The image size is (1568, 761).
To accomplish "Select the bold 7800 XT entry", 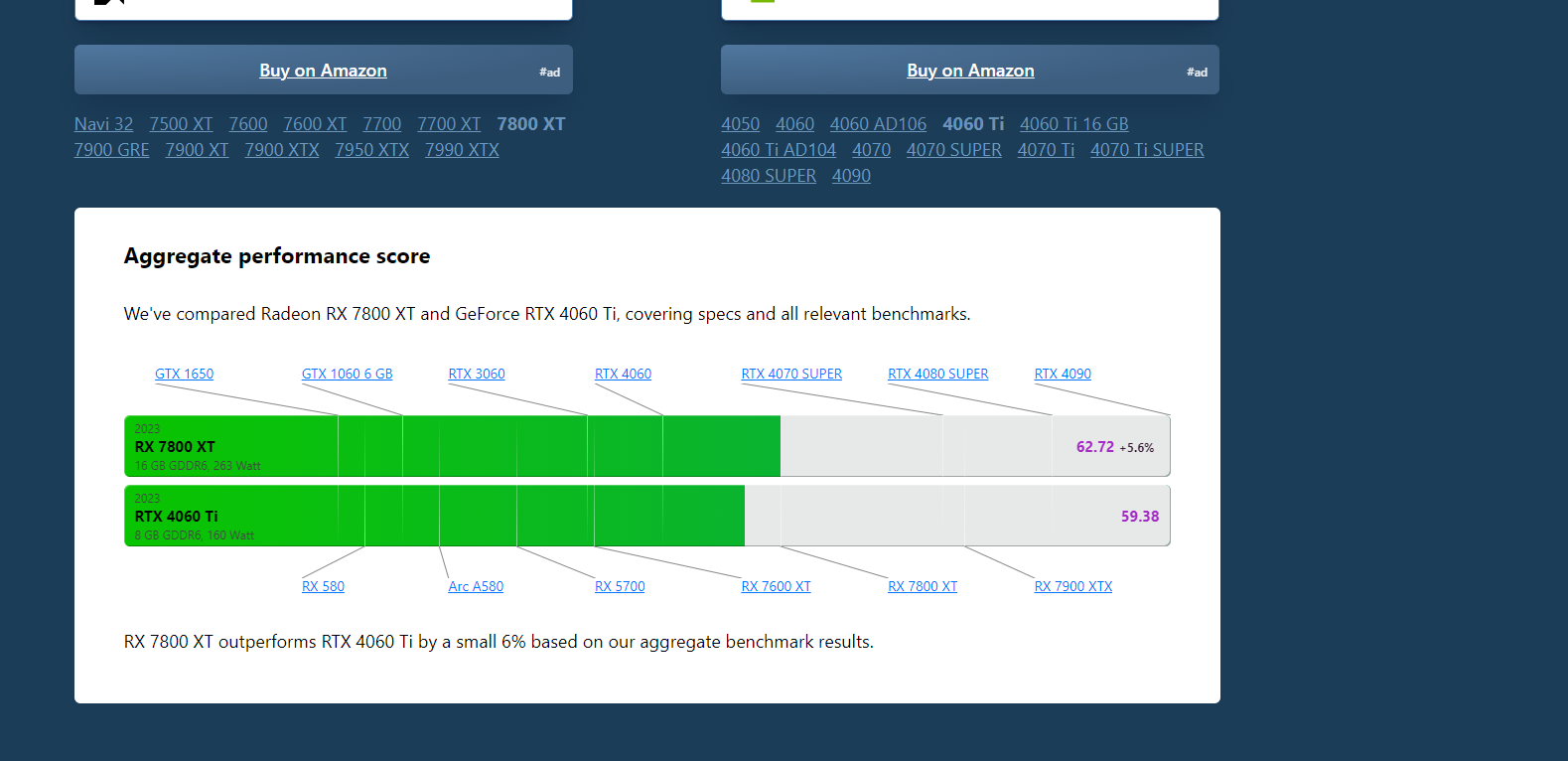I will click(x=531, y=124).
